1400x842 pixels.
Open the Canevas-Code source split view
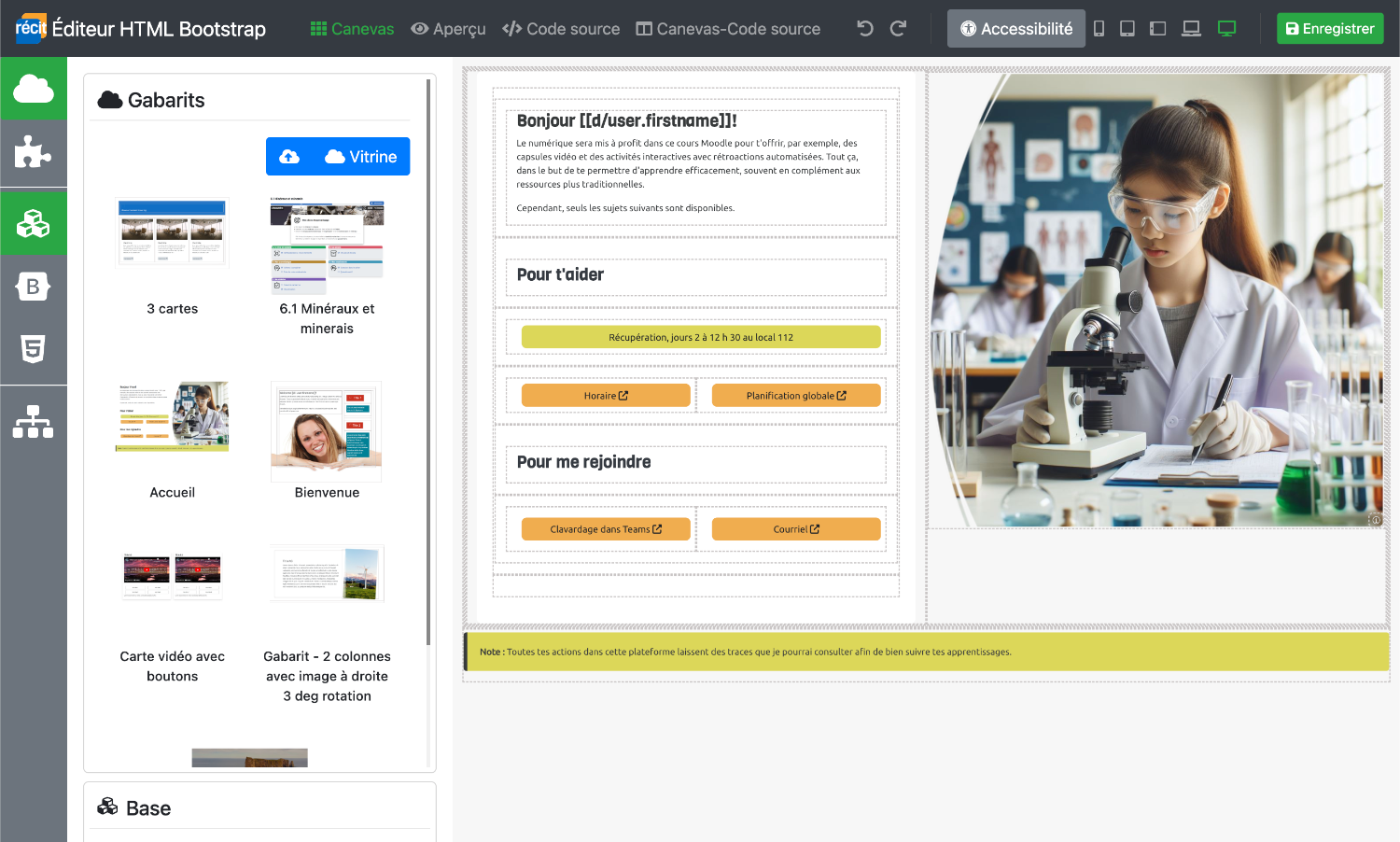tap(728, 29)
